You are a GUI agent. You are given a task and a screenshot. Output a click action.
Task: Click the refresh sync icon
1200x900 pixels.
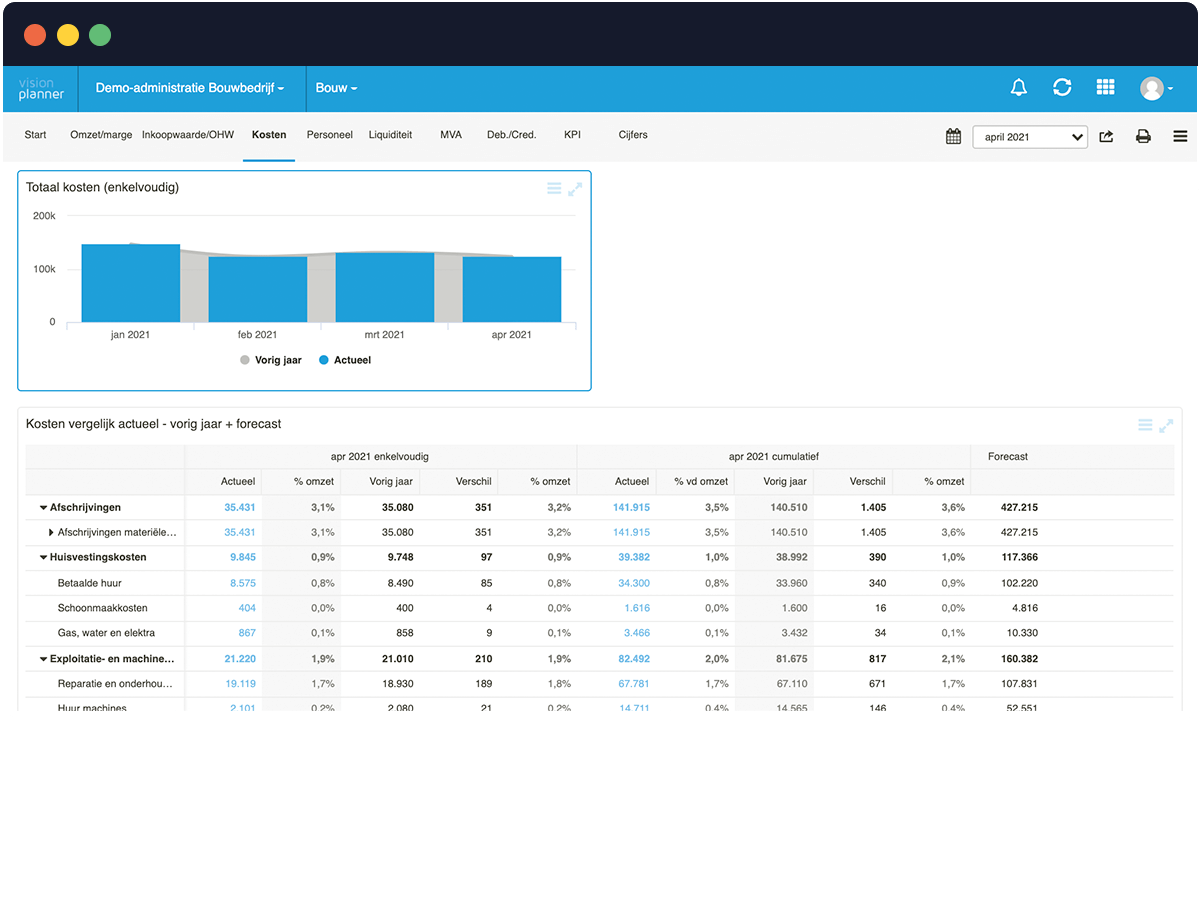[x=1062, y=88]
